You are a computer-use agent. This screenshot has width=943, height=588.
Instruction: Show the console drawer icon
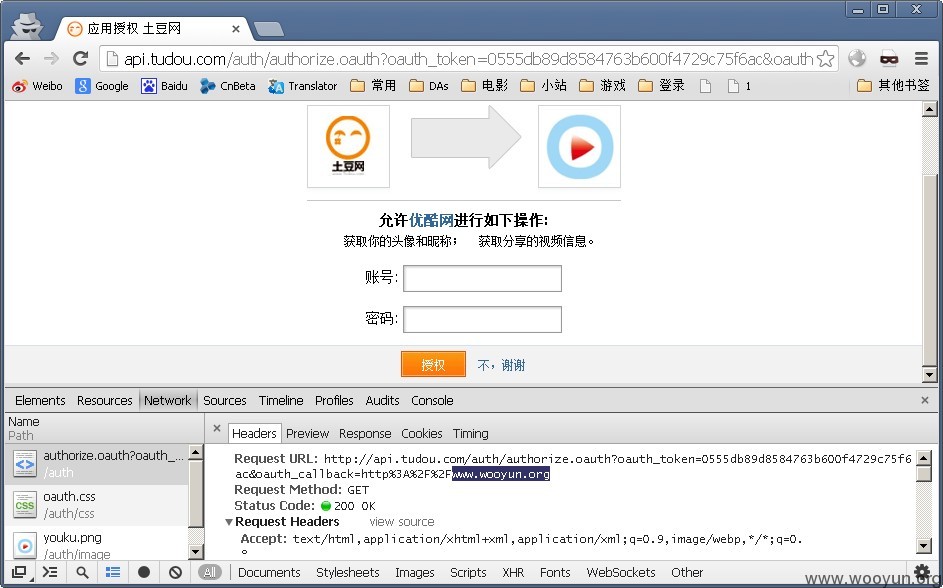coord(51,572)
